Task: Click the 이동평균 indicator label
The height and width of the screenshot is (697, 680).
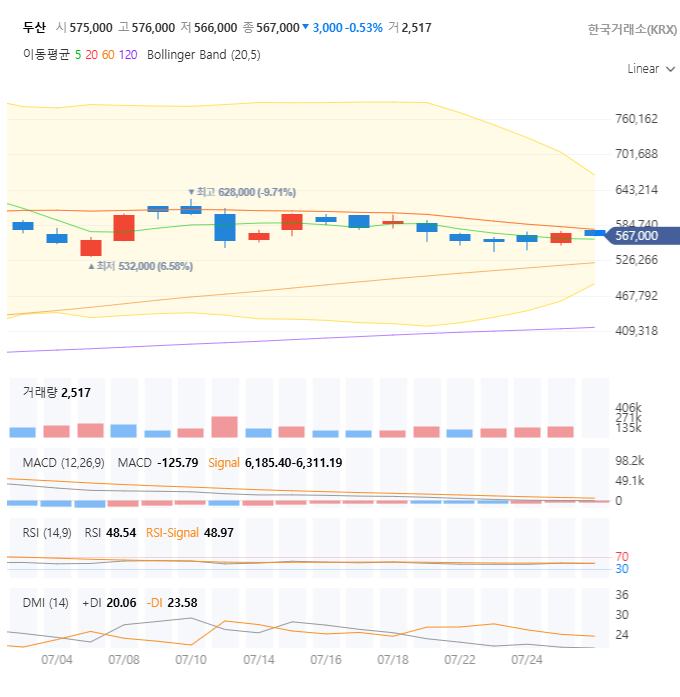Action: [46, 55]
